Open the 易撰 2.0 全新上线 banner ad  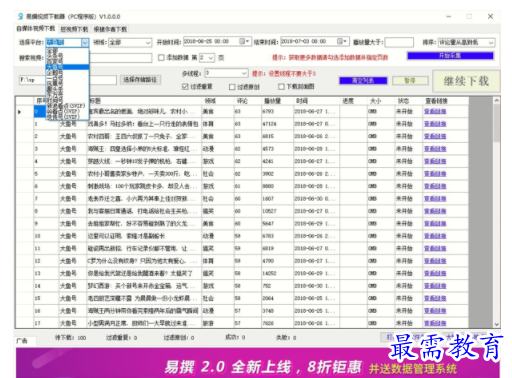[x=258, y=363]
